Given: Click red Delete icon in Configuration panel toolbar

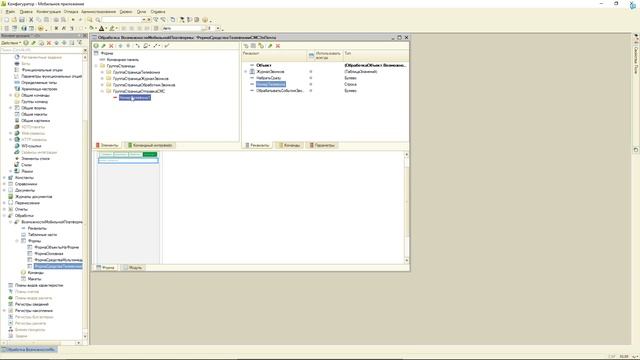Looking at the screenshot, I should click(49, 43).
